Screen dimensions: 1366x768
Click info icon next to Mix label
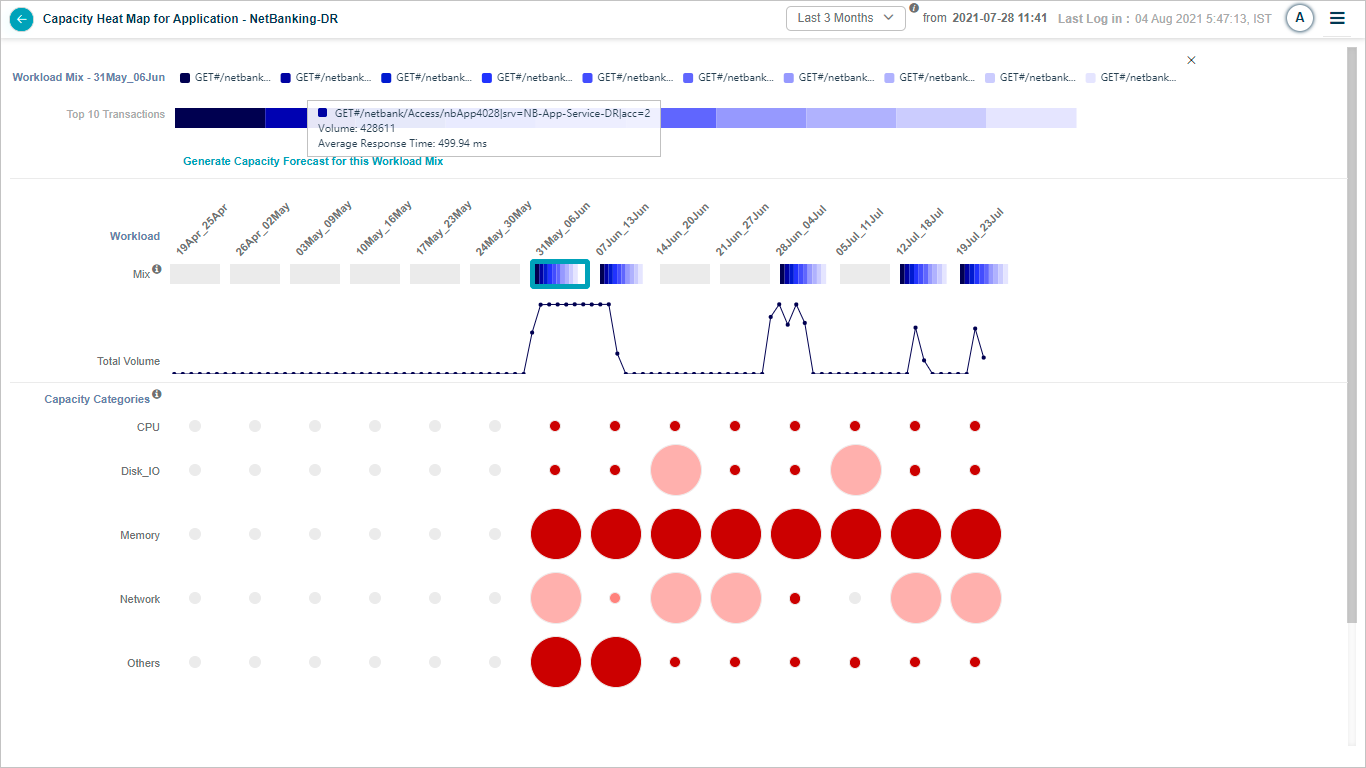(x=157, y=270)
